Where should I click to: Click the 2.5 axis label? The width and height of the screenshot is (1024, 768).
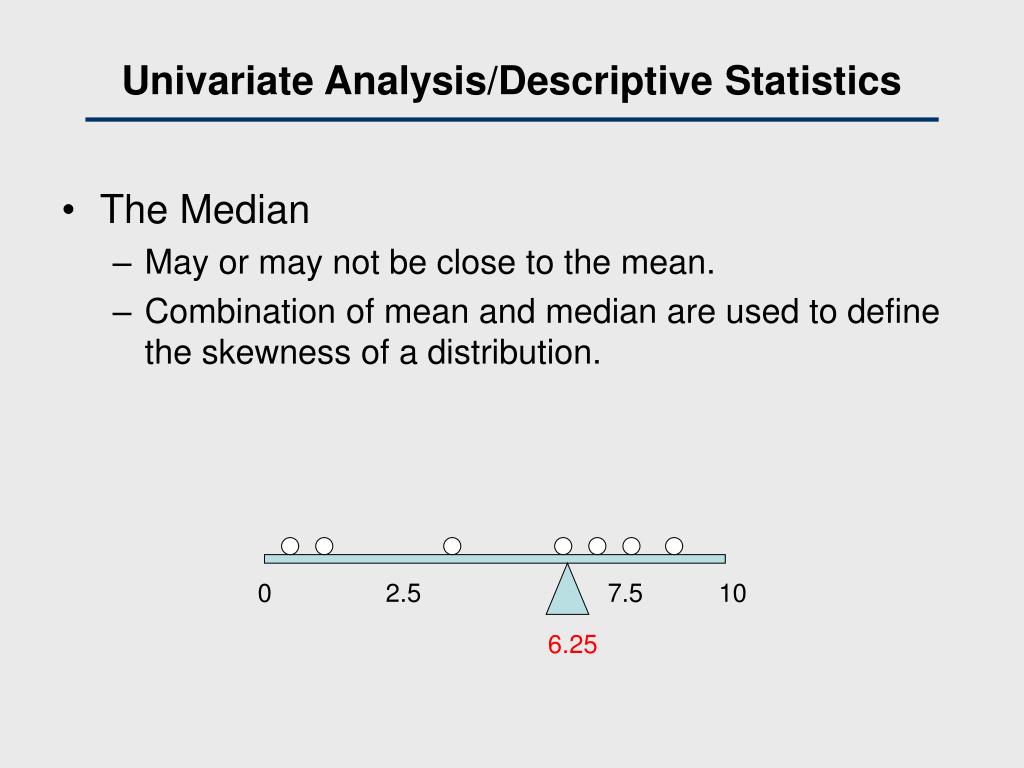[403, 594]
